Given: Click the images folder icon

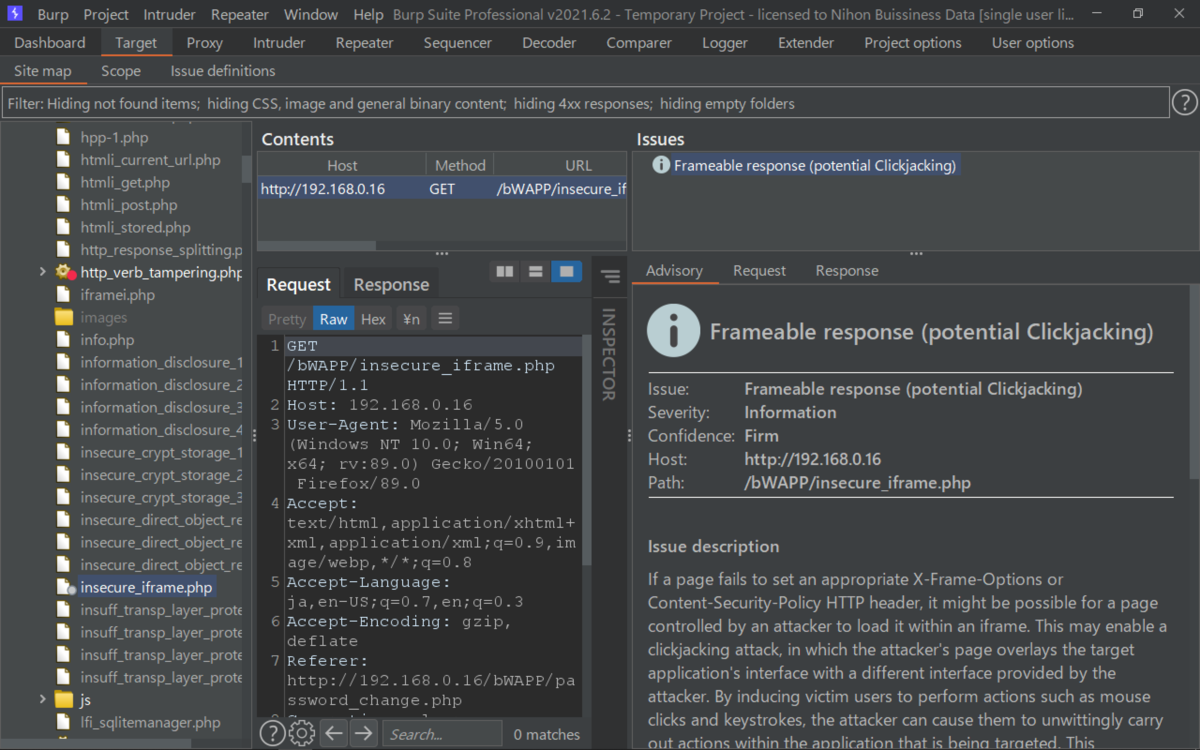Looking at the screenshot, I should click(64, 317).
